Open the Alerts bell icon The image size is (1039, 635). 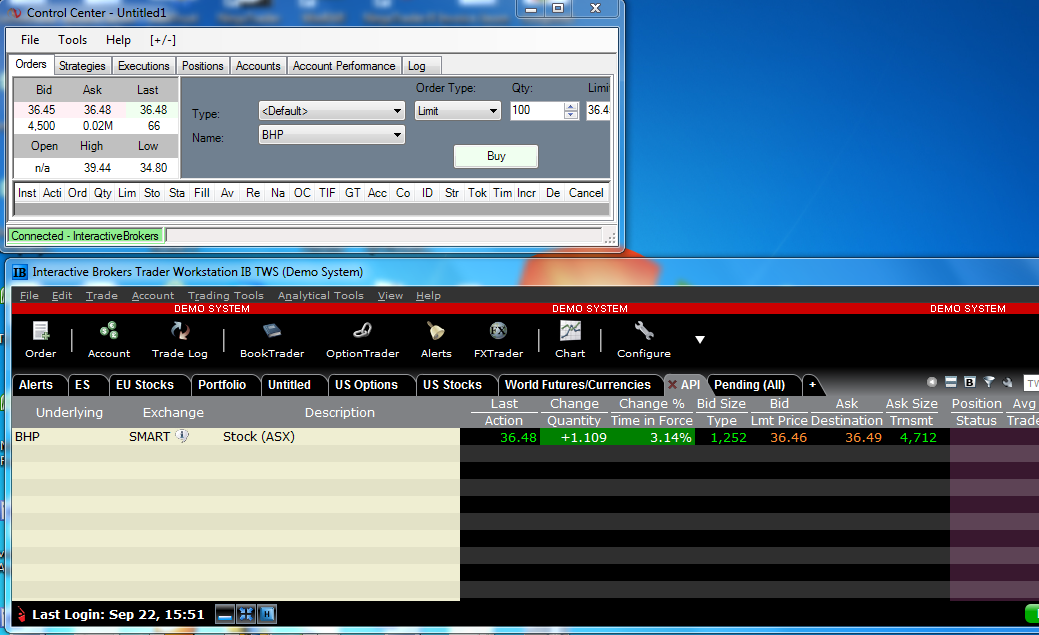click(x=436, y=338)
